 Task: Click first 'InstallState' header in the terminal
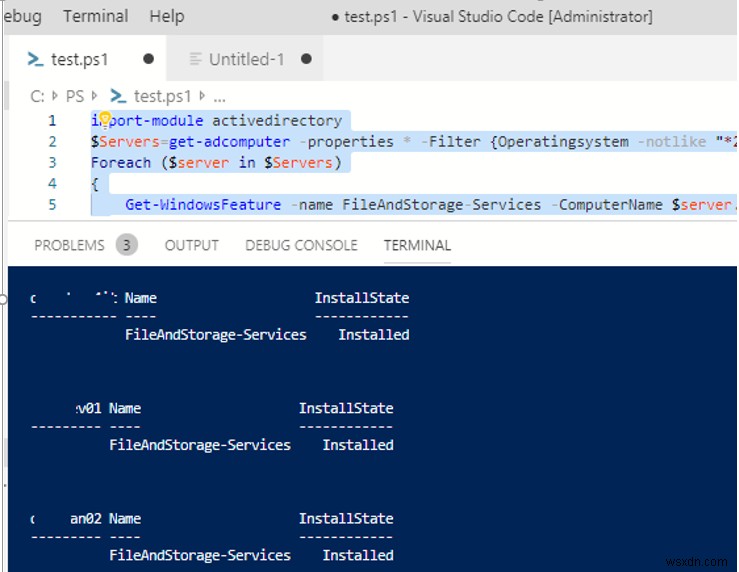tap(362, 298)
